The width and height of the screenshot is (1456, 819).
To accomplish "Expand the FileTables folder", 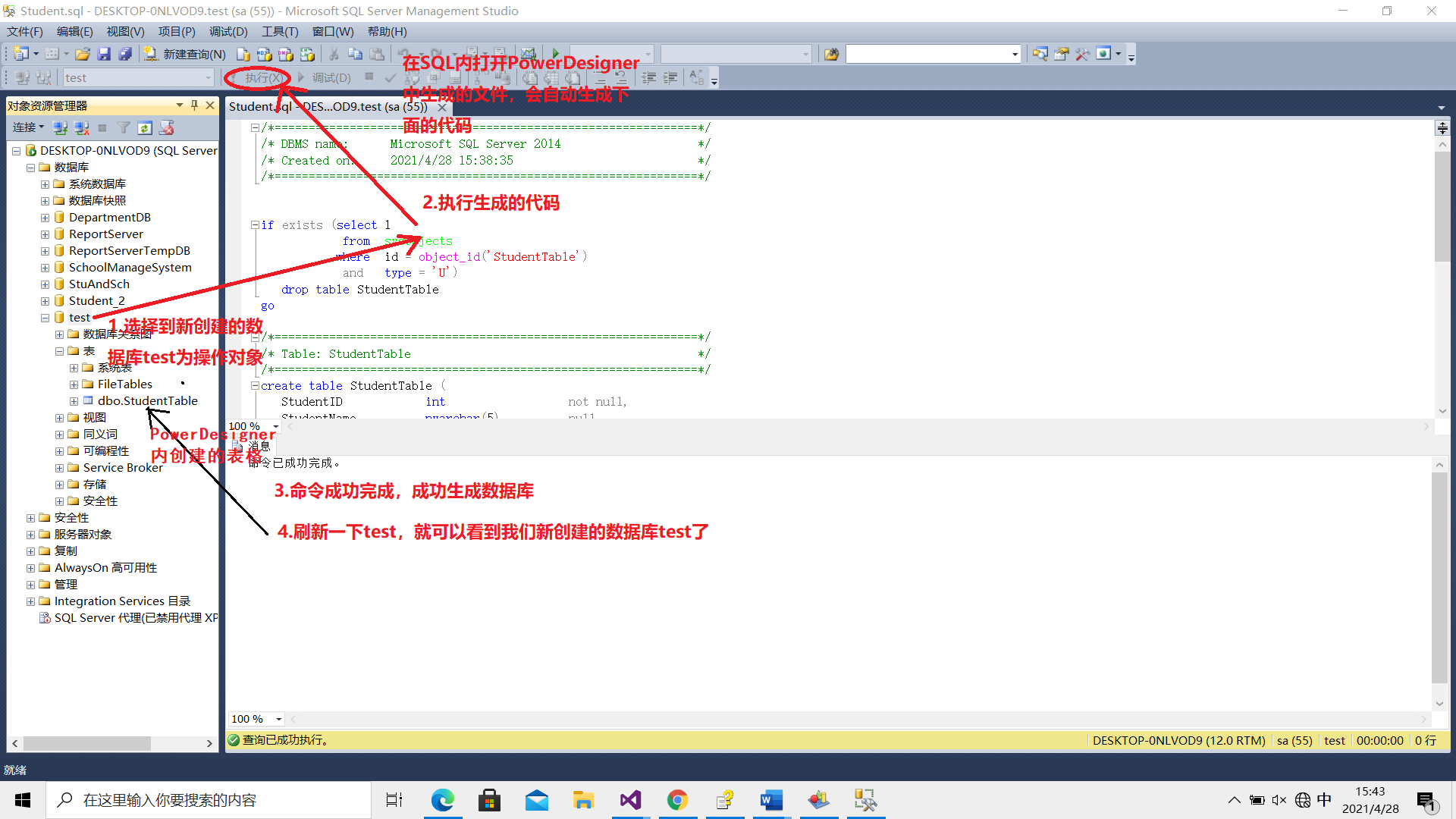I will pos(74,384).
